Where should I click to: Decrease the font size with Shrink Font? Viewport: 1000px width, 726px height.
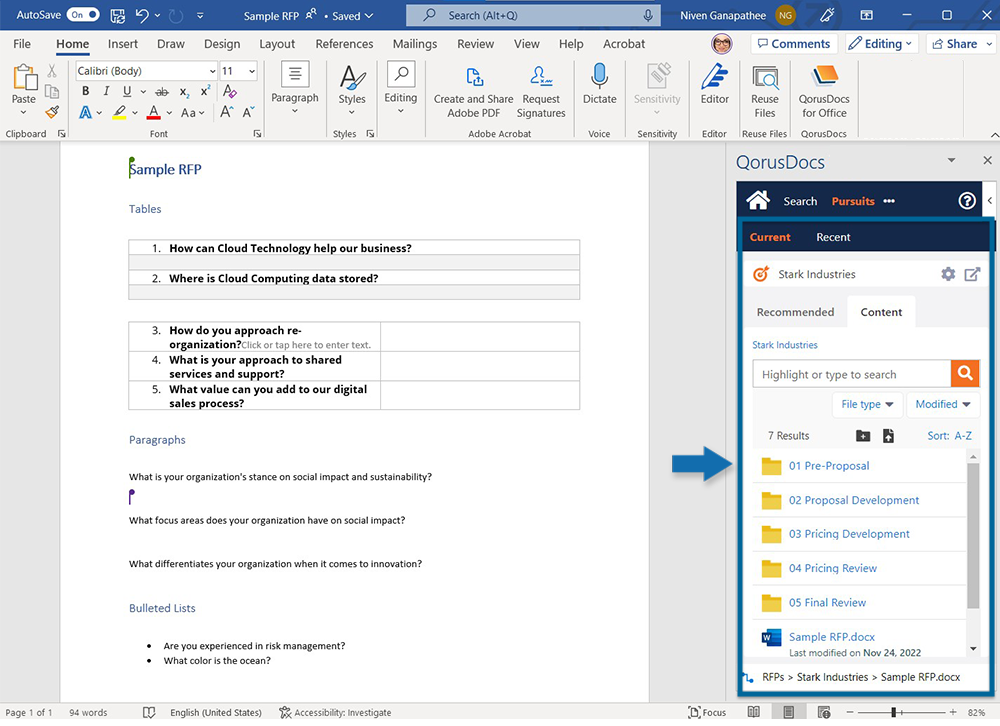[249, 113]
